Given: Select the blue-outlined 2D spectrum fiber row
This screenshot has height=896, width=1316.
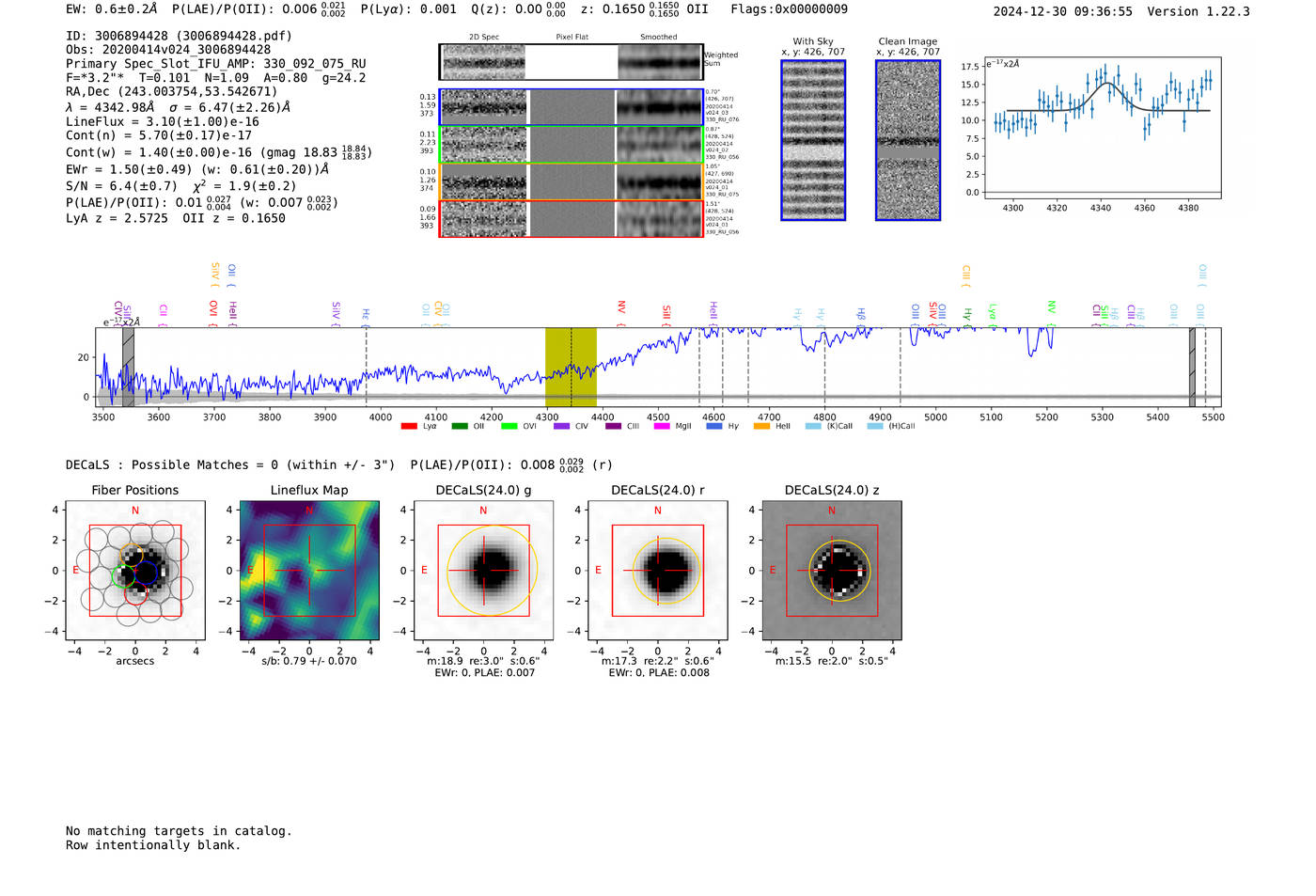Looking at the screenshot, I should pos(572,107).
